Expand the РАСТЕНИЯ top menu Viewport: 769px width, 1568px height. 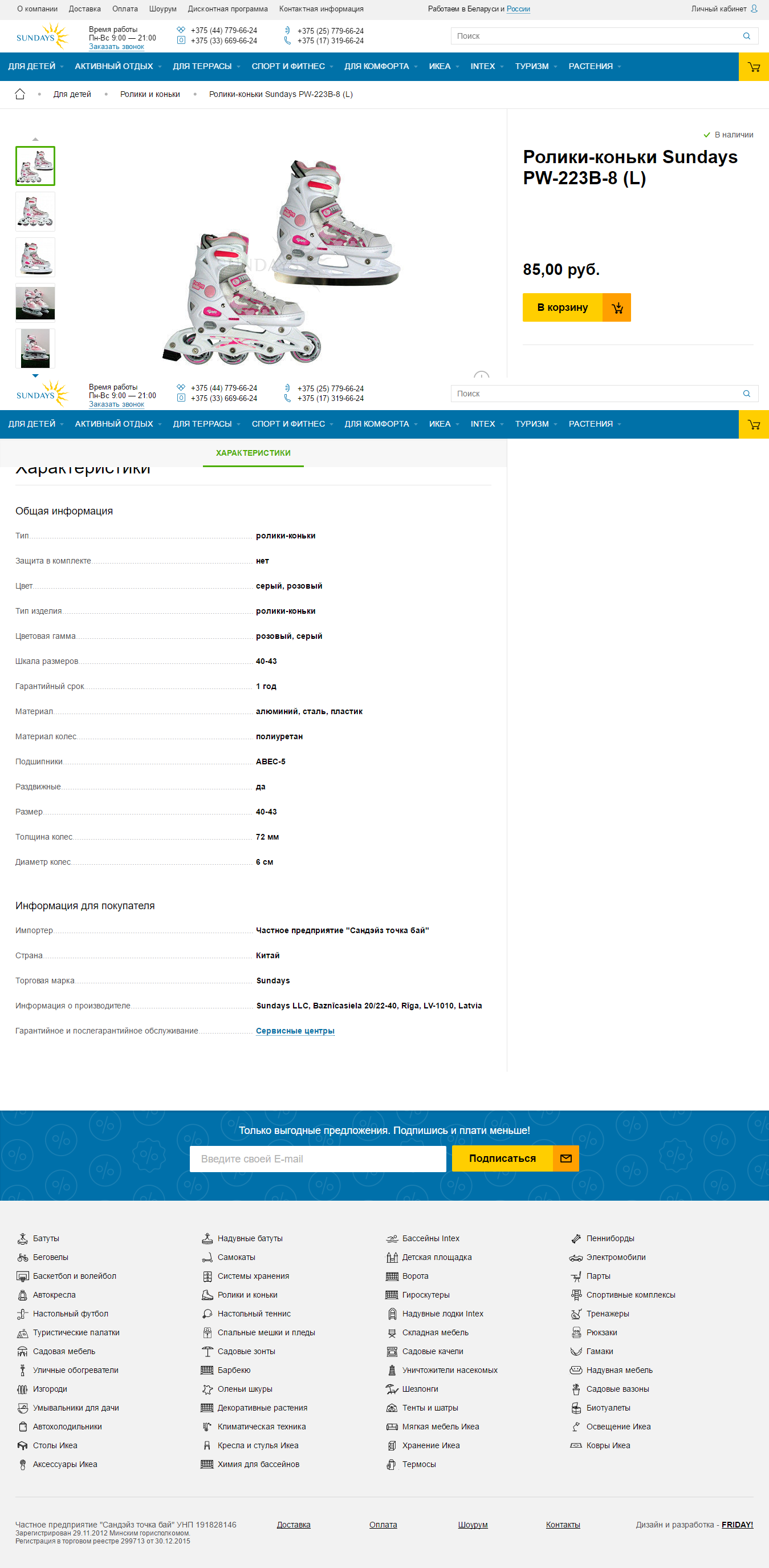click(x=595, y=66)
